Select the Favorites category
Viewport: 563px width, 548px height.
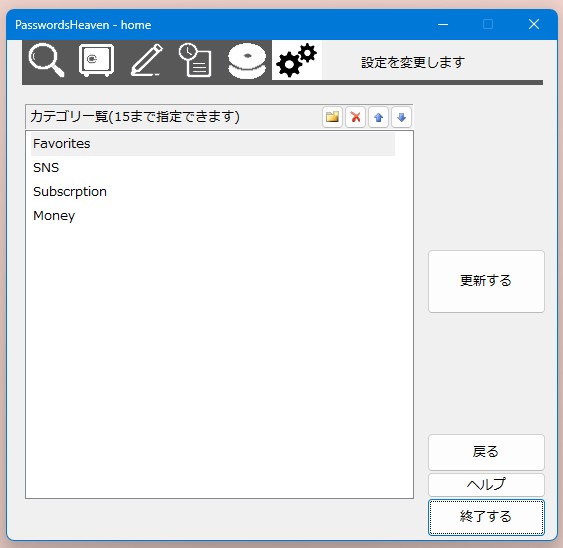213,144
